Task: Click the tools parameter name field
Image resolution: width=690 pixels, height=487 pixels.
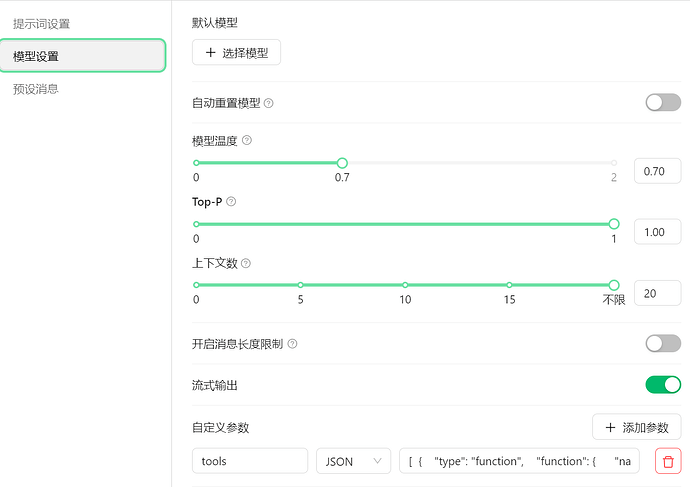Action: coord(250,461)
